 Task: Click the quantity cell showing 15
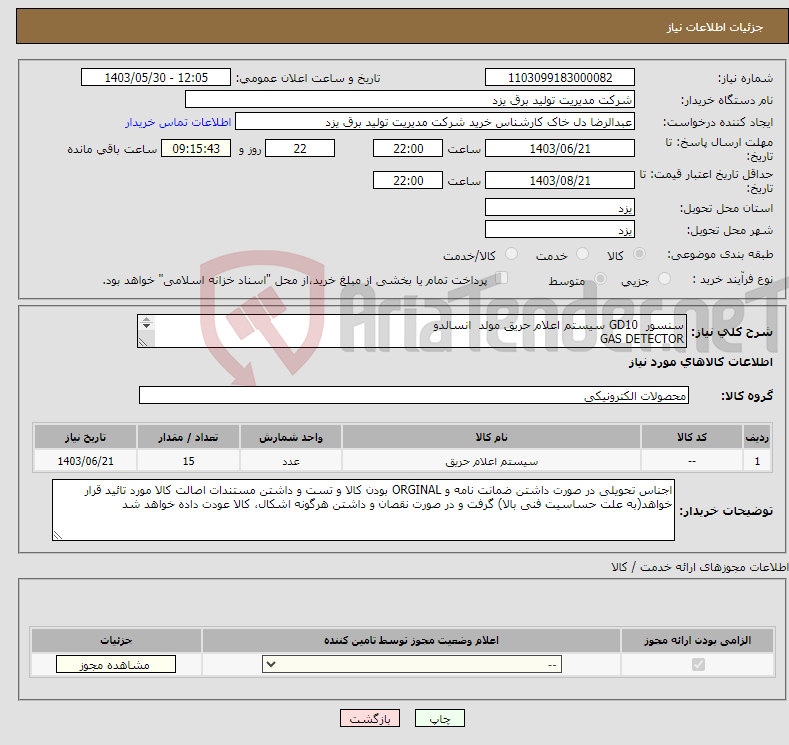[188, 461]
